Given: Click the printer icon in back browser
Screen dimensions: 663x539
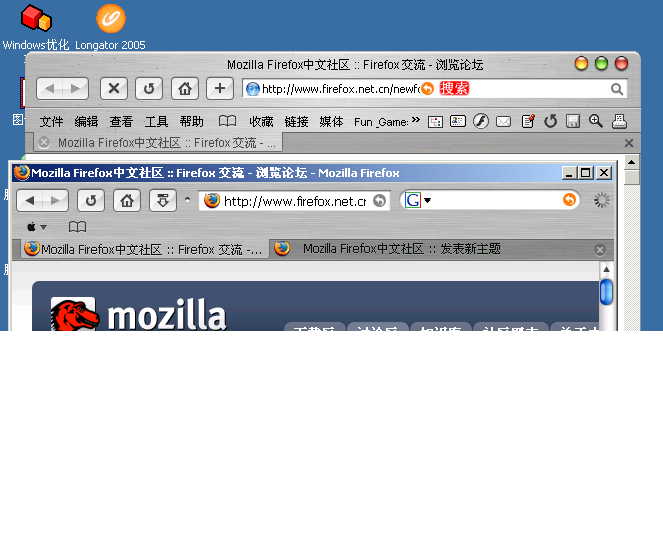Looking at the screenshot, I should pos(619,121).
